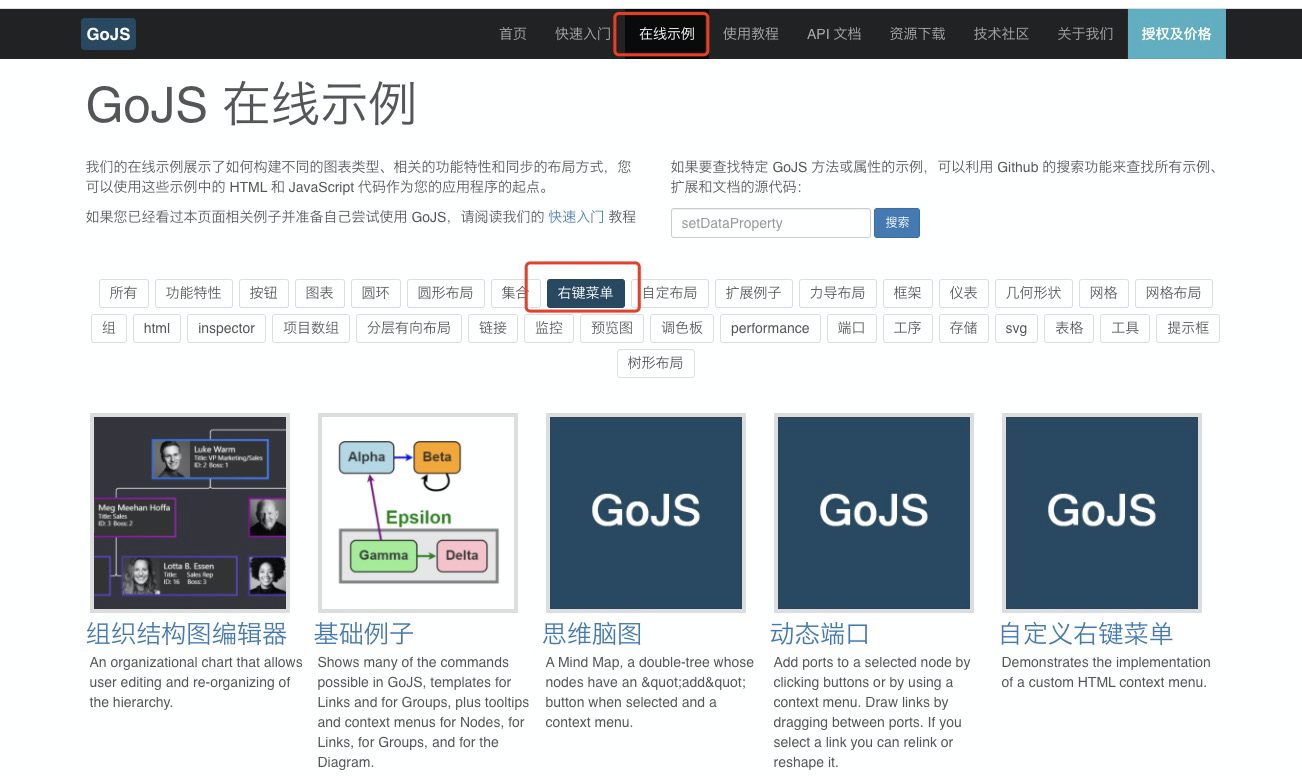Select the 树形布局 filter
The height and width of the screenshot is (776, 1302).
[655, 363]
